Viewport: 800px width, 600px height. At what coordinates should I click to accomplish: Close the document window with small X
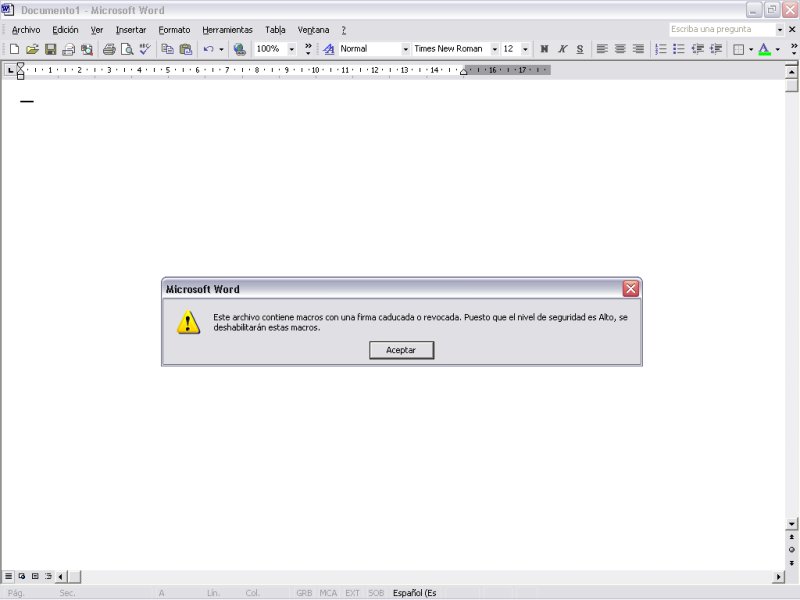pos(792,30)
